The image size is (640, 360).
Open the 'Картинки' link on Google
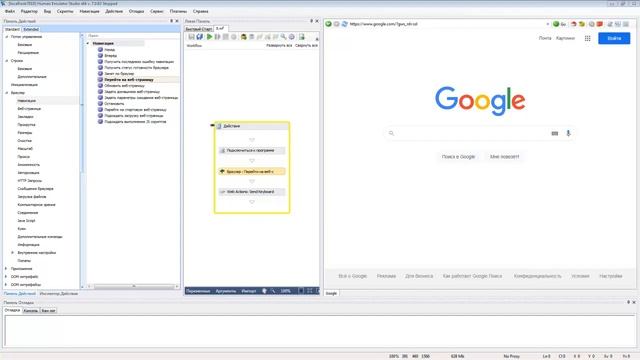565,38
